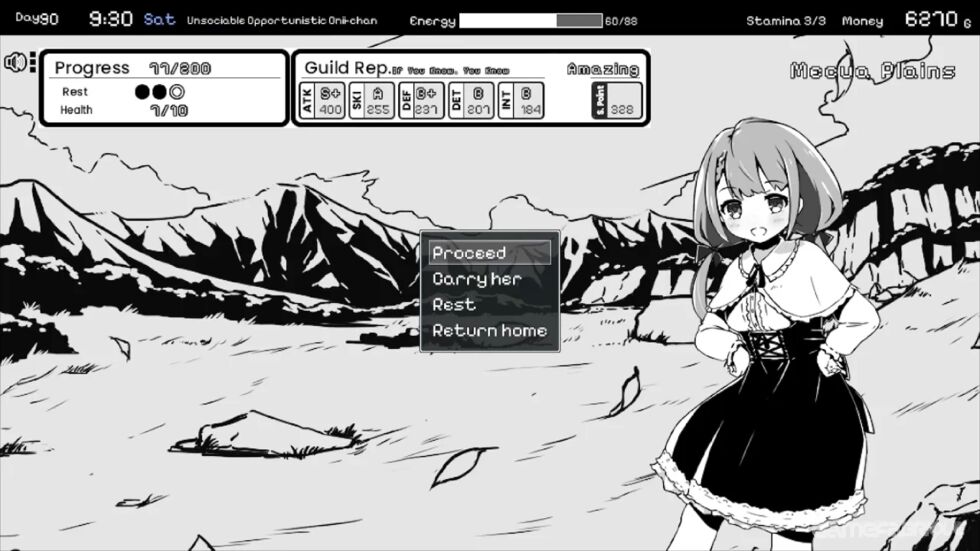This screenshot has width=980, height=551.
Task: Pick the Rest option in the action menu
Action: 490,305
